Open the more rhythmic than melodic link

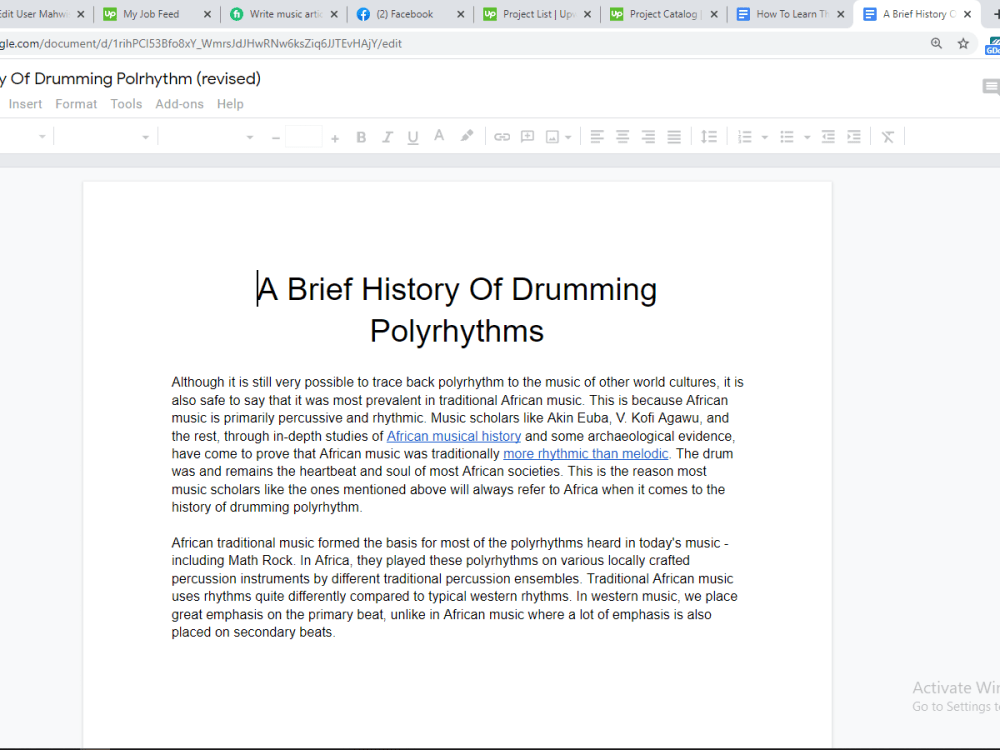(x=585, y=454)
